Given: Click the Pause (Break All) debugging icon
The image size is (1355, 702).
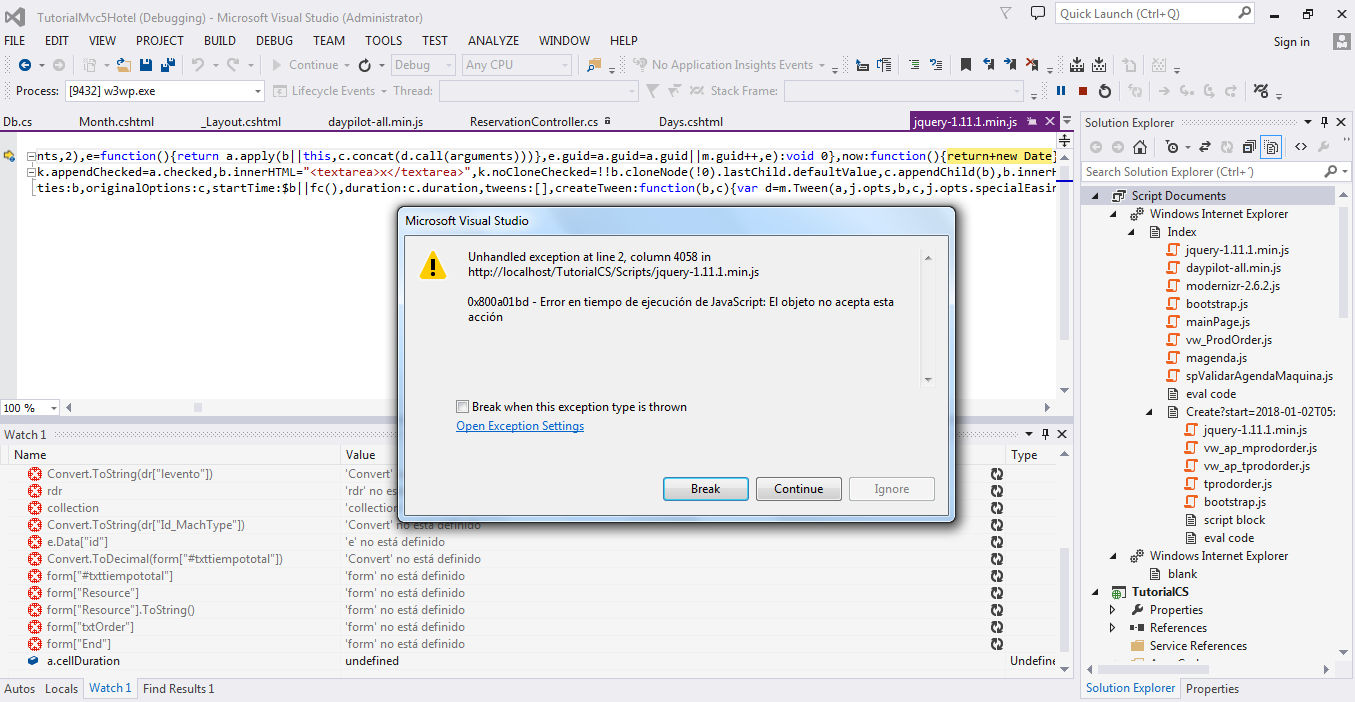Looking at the screenshot, I should (1061, 91).
